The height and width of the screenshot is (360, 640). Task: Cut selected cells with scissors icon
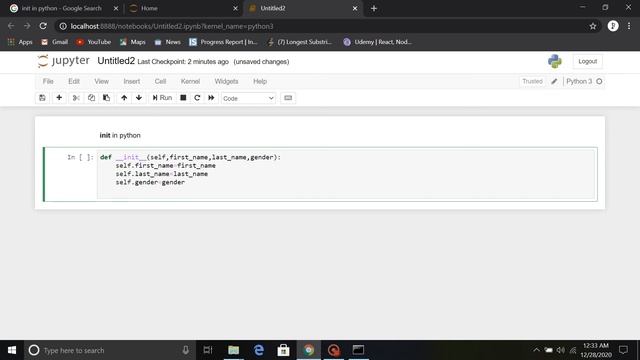coord(76,98)
